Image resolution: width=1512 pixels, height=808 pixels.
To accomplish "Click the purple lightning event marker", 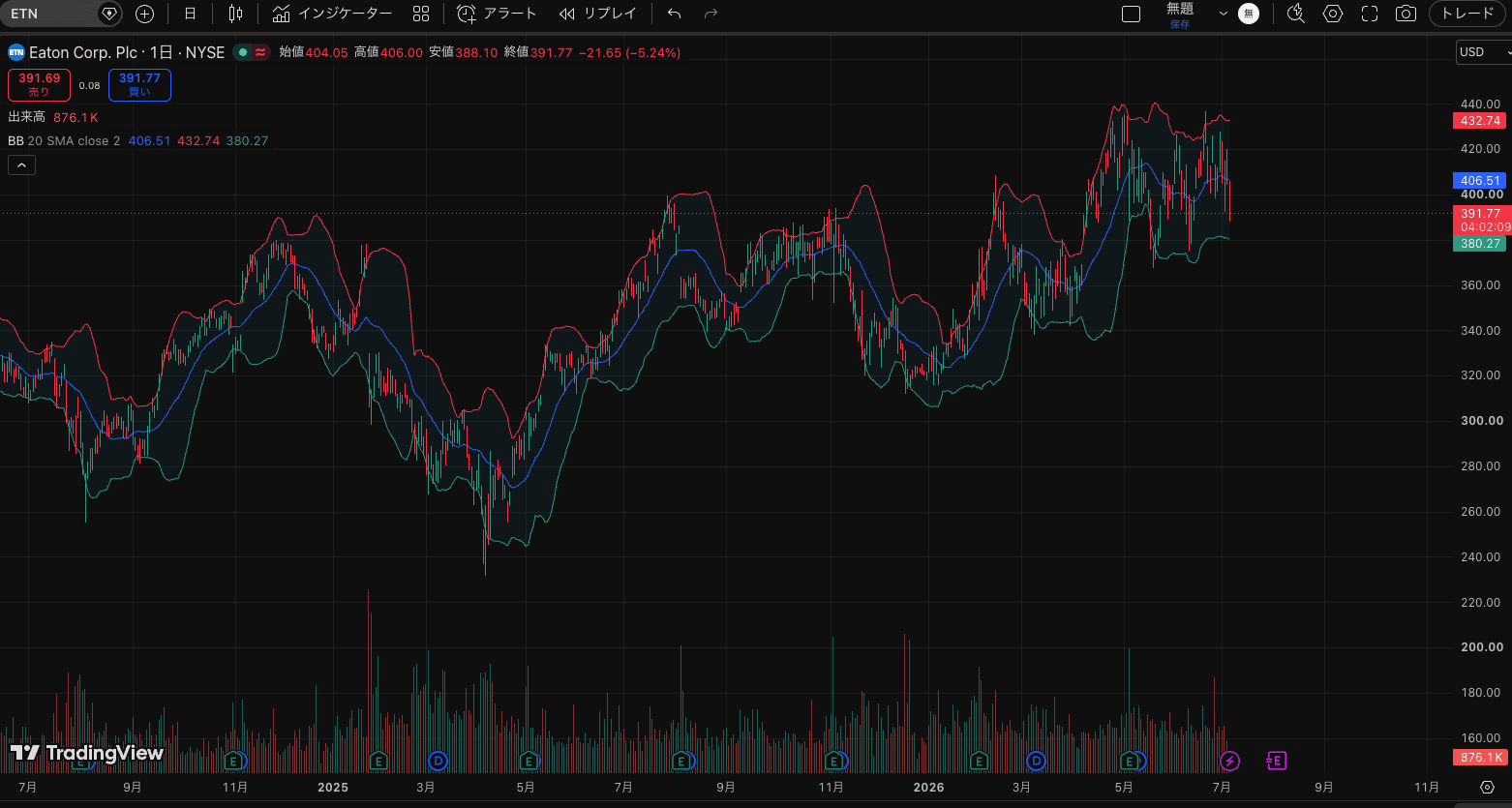I will (x=1229, y=761).
